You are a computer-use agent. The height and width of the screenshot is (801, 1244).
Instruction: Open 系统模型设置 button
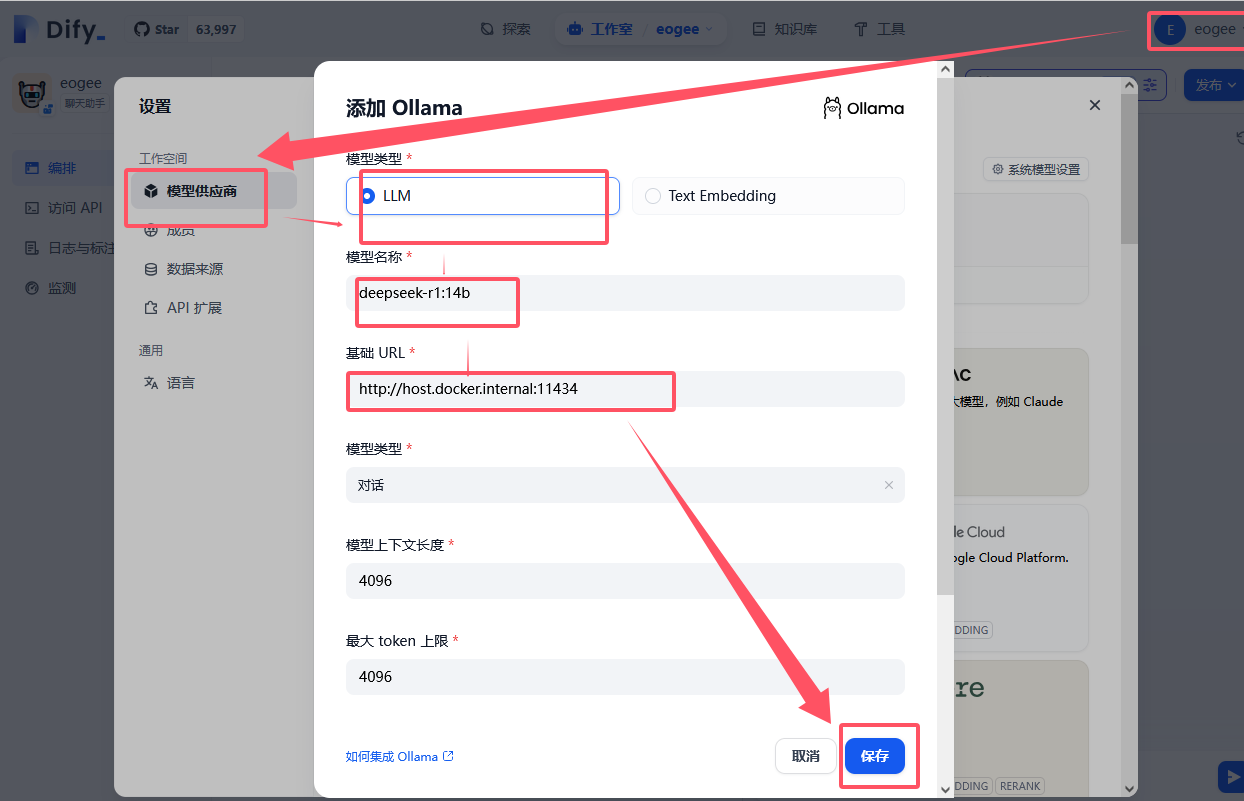1036,170
